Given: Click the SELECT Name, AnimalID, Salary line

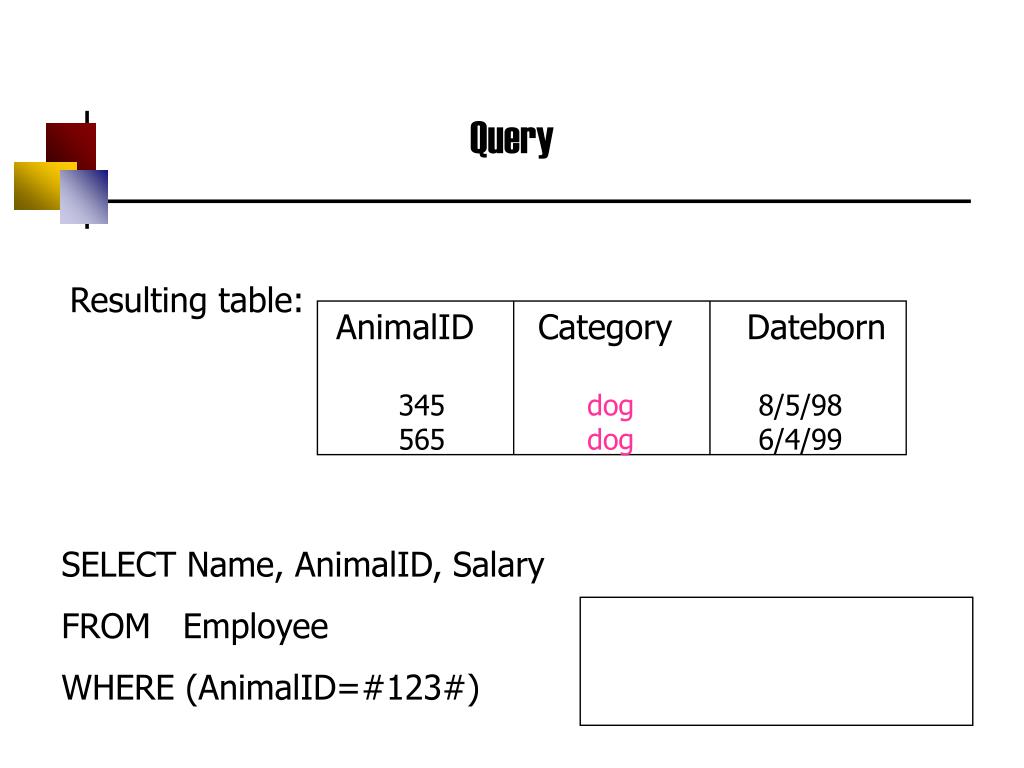Looking at the screenshot, I should click(302, 566).
